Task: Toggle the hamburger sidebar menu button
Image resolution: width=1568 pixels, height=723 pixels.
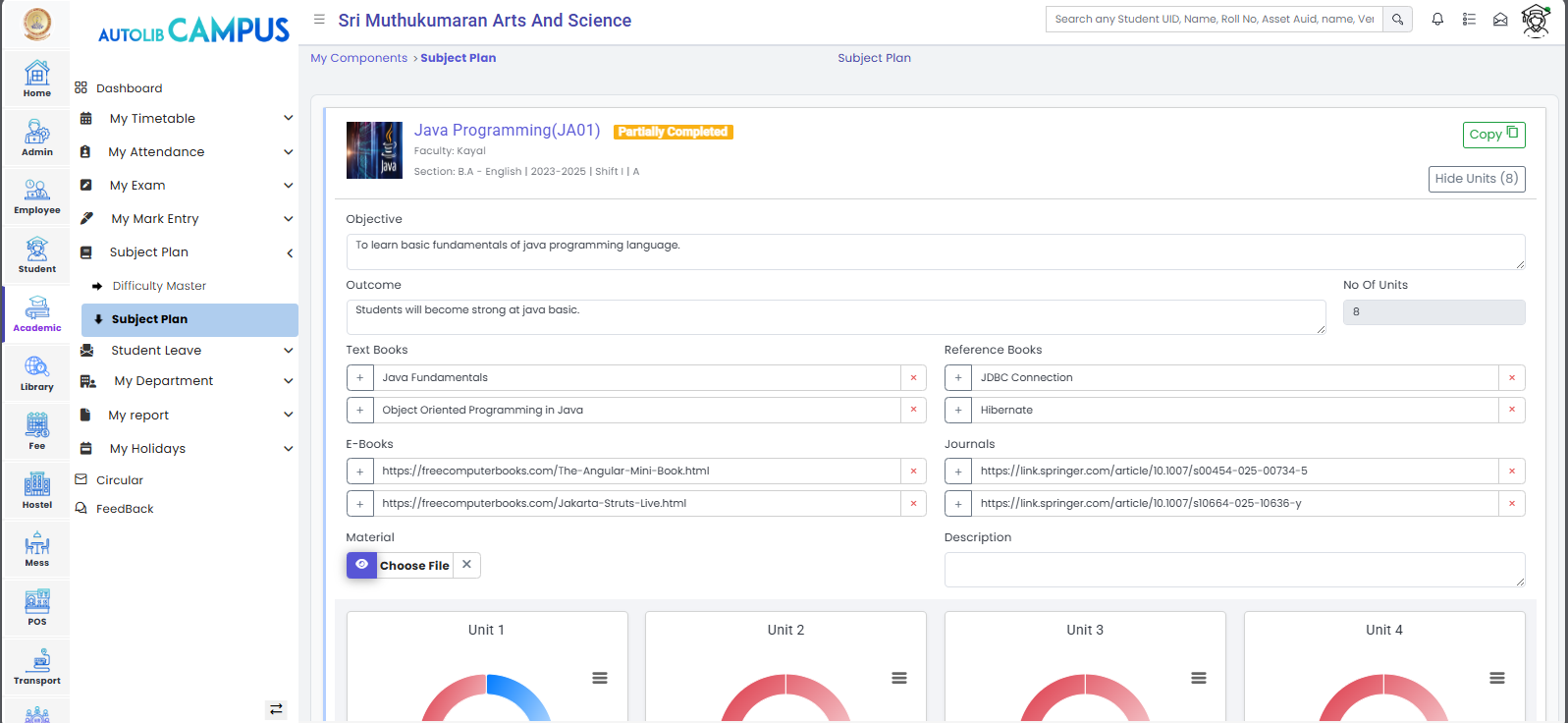Action: click(319, 20)
